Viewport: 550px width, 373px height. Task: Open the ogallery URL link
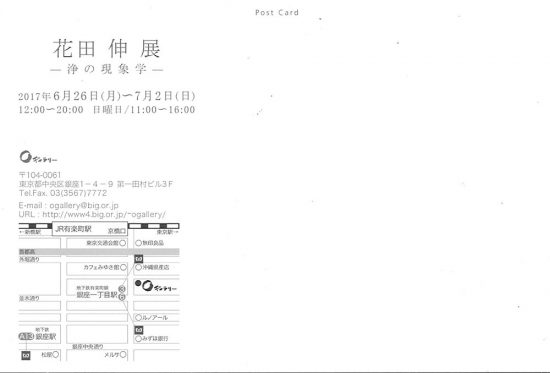coord(104,214)
